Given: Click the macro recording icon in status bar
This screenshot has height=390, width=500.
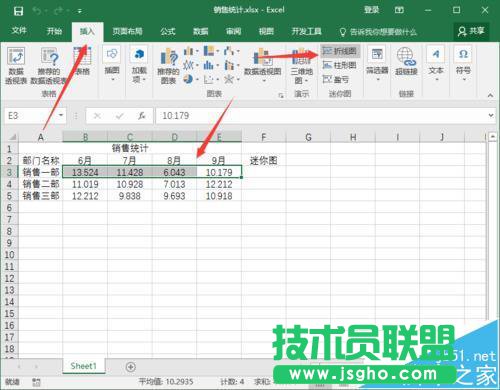Looking at the screenshot, I should point(36,382).
